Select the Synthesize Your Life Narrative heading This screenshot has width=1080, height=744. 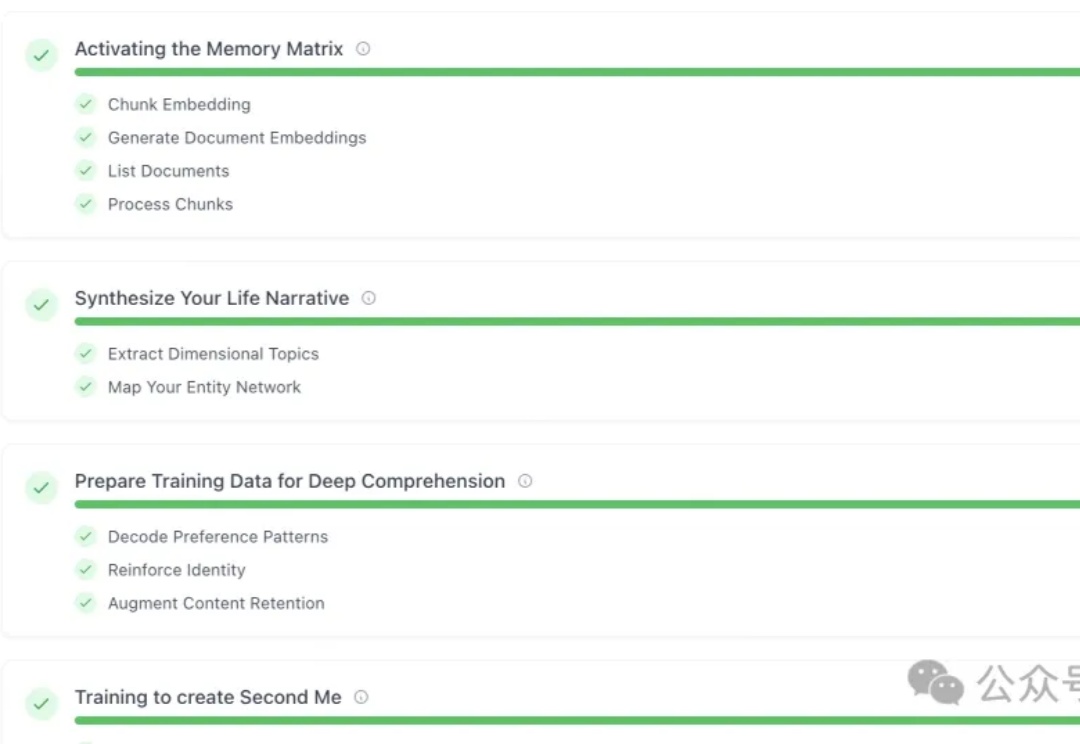tap(211, 298)
